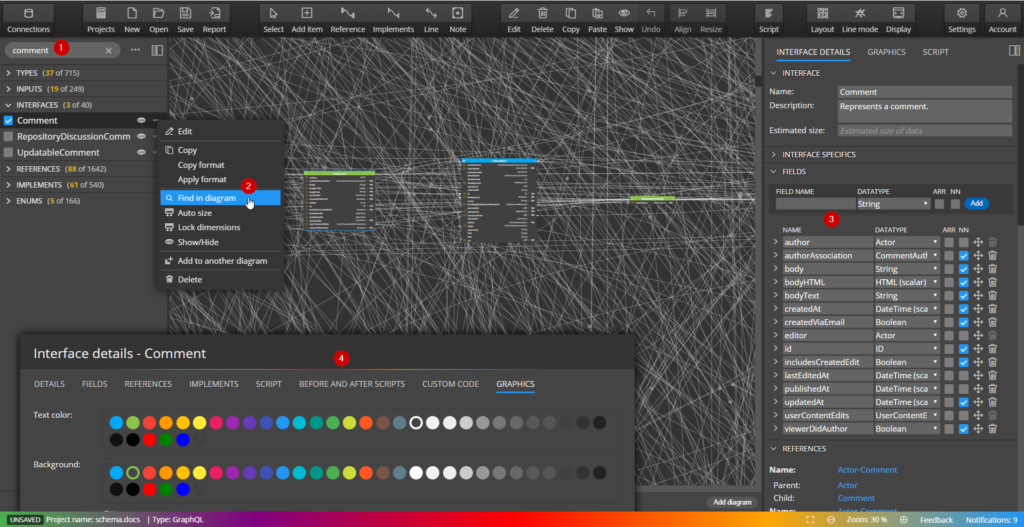1024x527 pixels.
Task: Select Add to another diagram
Action: tap(221, 261)
